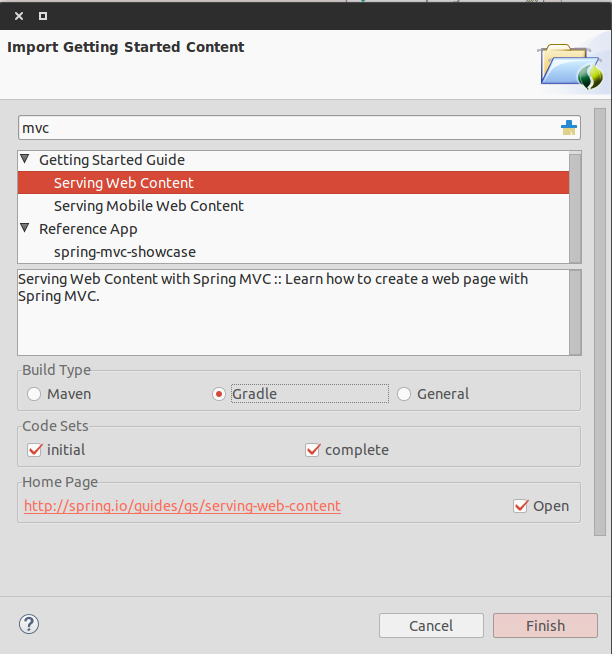Click the Serving Web Content description text
Screen dimensions: 612x654
click(273, 287)
